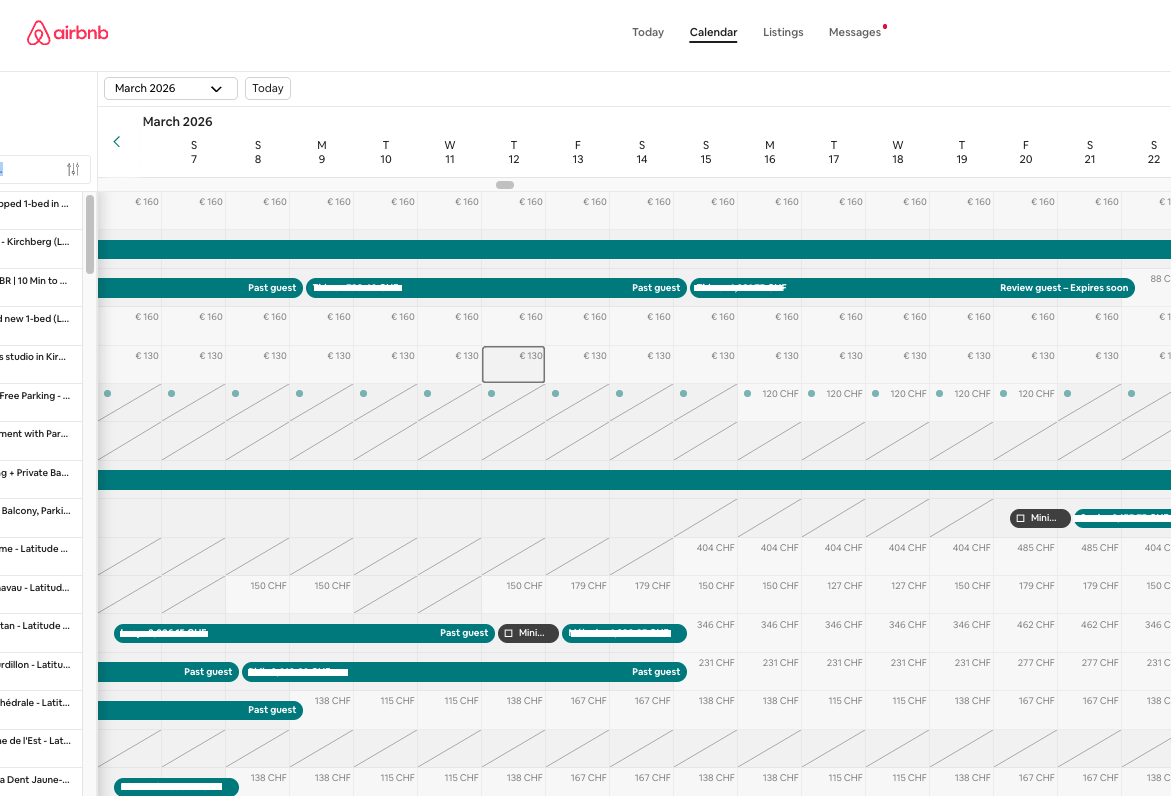
Task: Click the red Messages notification dot
Action: [885, 27]
